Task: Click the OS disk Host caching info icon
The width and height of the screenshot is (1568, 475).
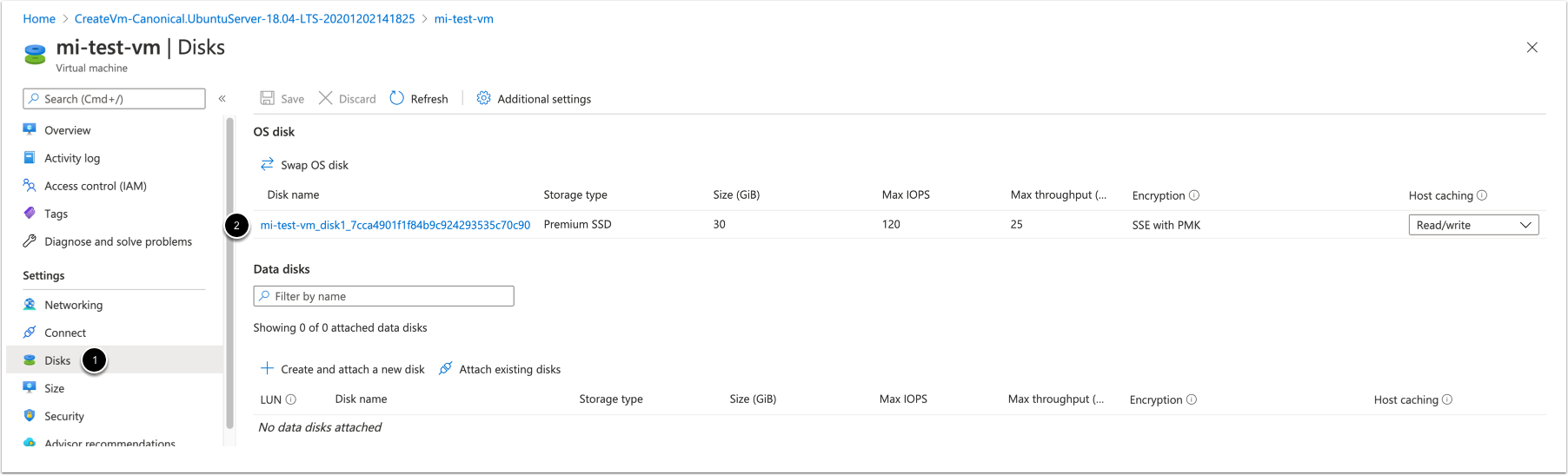Action: tap(1482, 195)
